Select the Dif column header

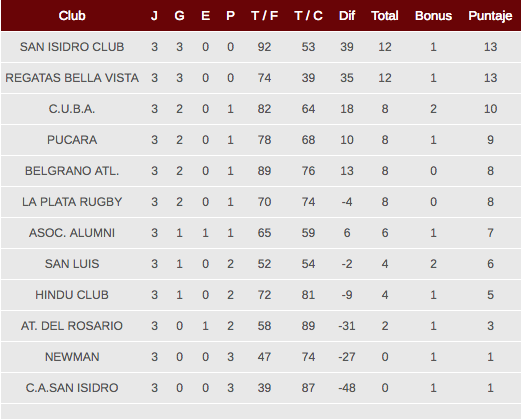coord(347,16)
